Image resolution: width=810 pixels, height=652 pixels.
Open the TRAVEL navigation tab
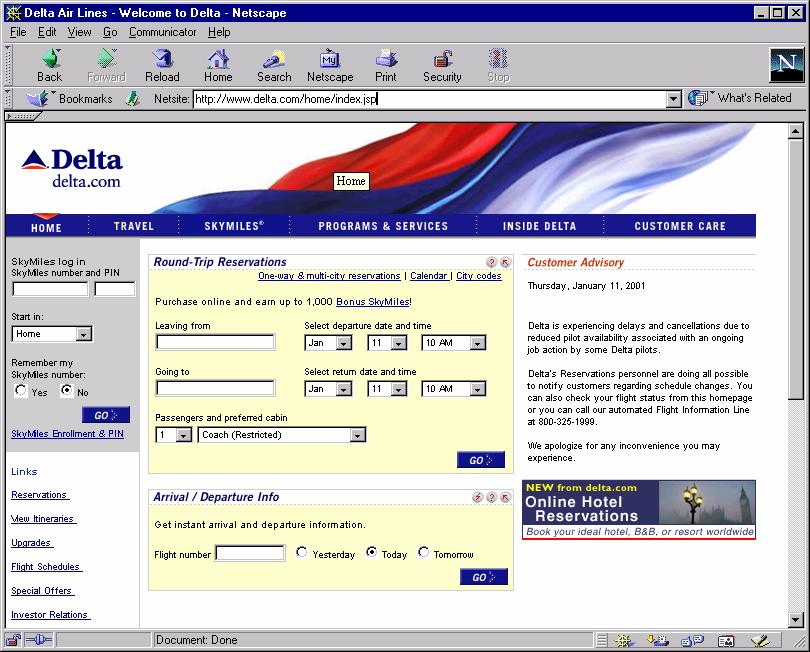(x=134, y=226)
